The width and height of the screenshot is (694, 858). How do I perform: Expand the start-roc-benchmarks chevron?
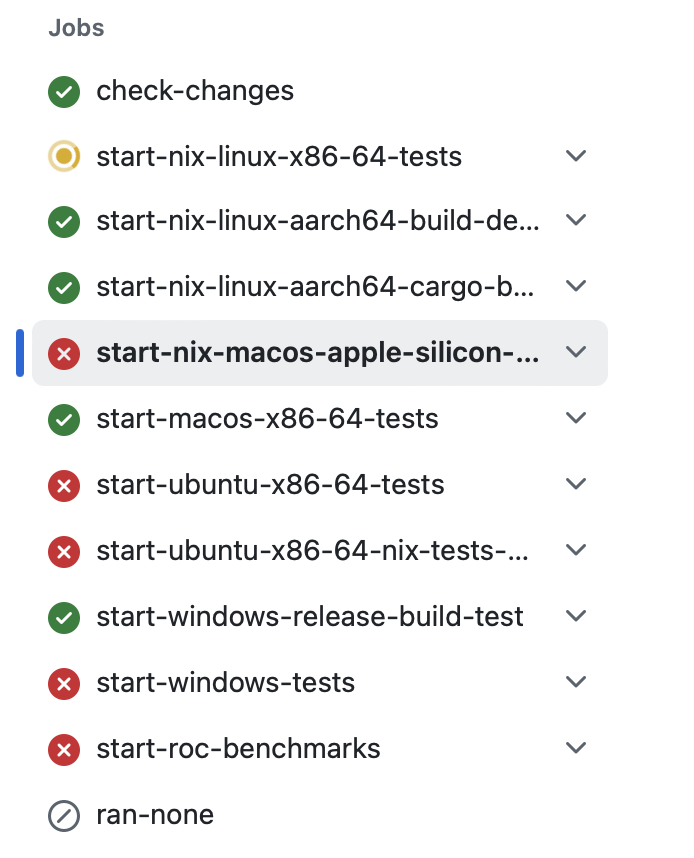[576, 747]
